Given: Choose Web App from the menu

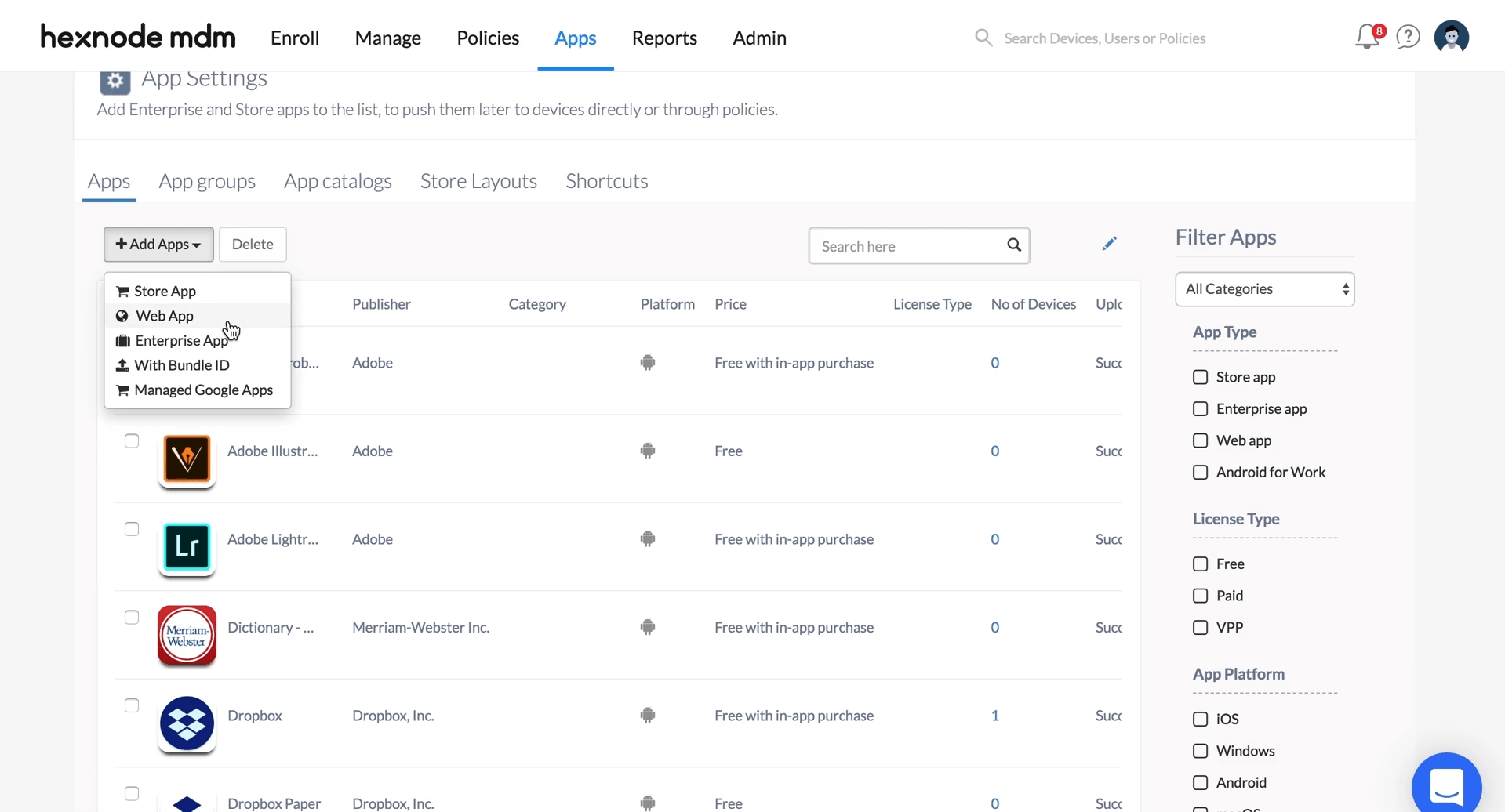Looking at the screenshot, I should pyautogui.click(x=165, y=316).
